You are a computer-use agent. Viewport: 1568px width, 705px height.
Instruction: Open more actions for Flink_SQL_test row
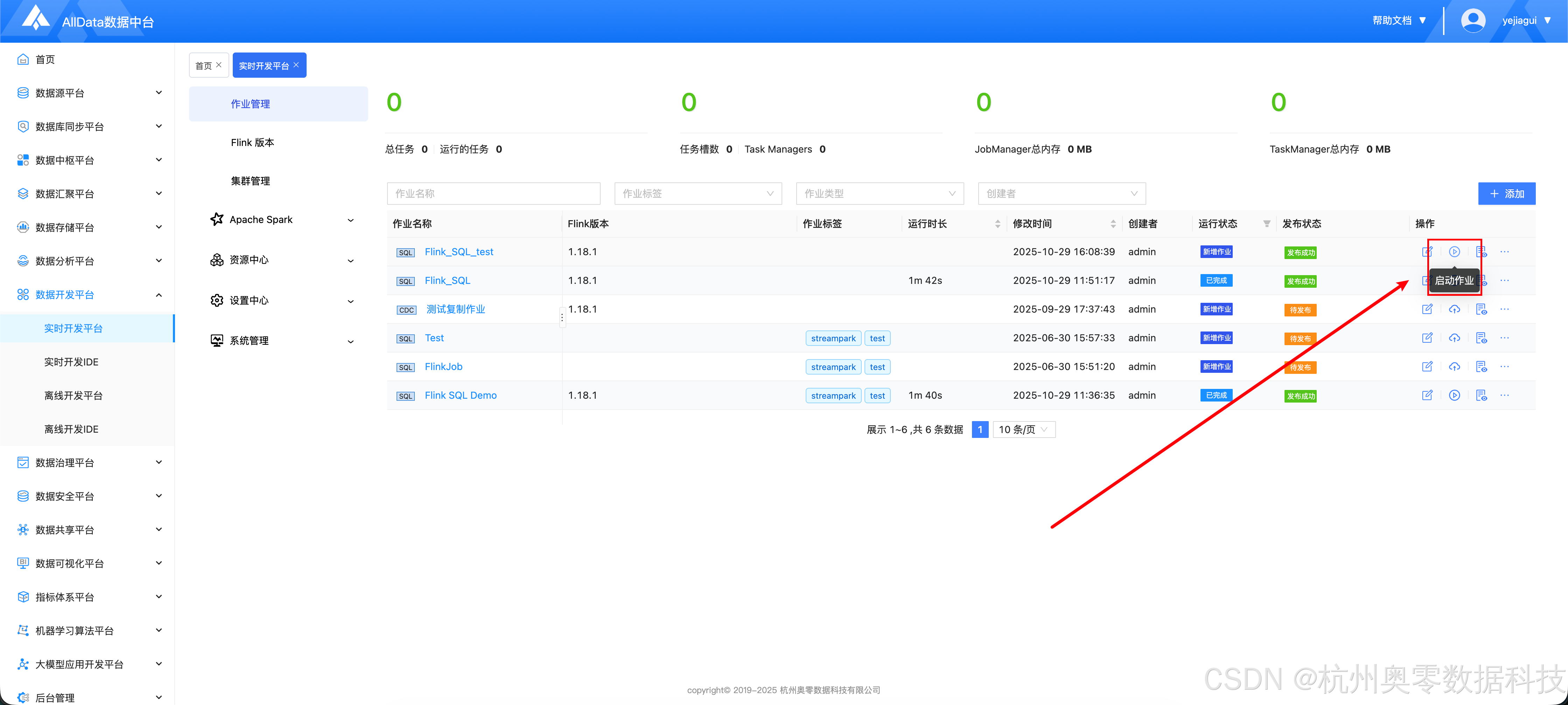1505,251
